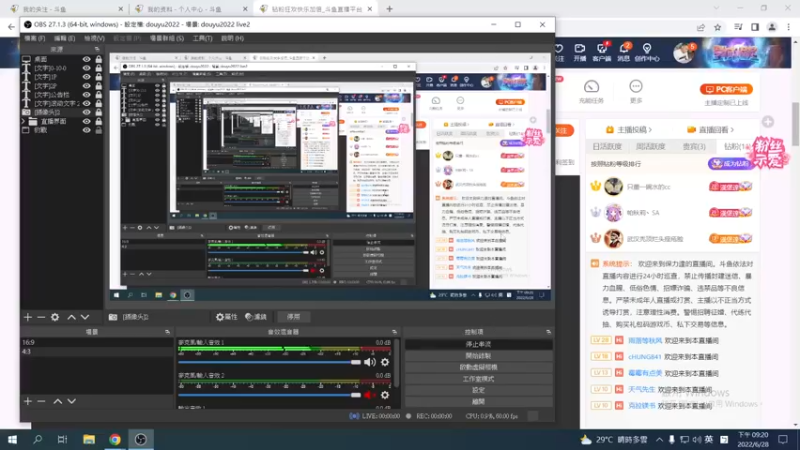
Task: Toggle lock on 摄像头 source
Action: pos(98,112)
